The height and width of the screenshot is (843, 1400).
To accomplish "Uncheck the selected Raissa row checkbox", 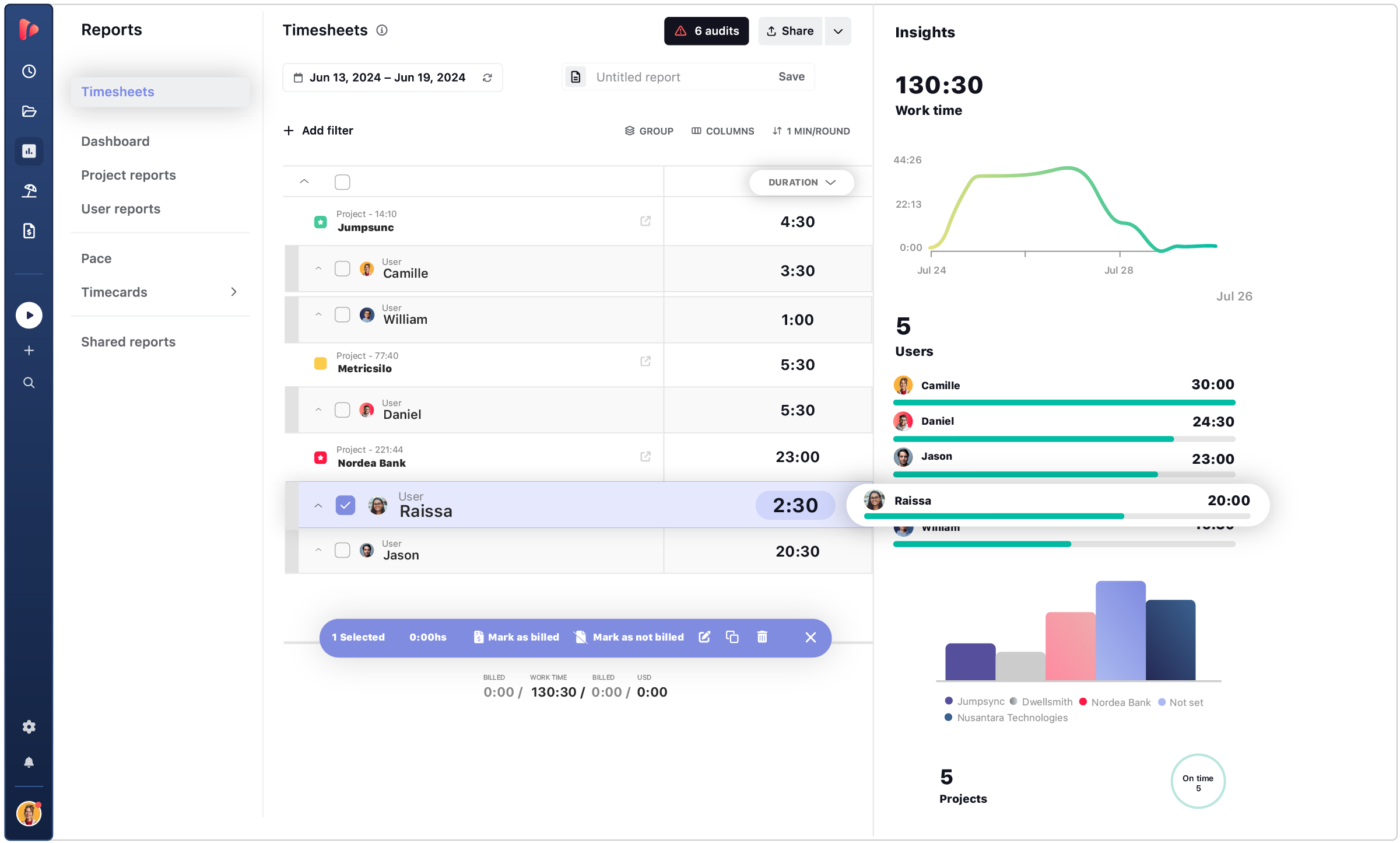I will [345, 505].
